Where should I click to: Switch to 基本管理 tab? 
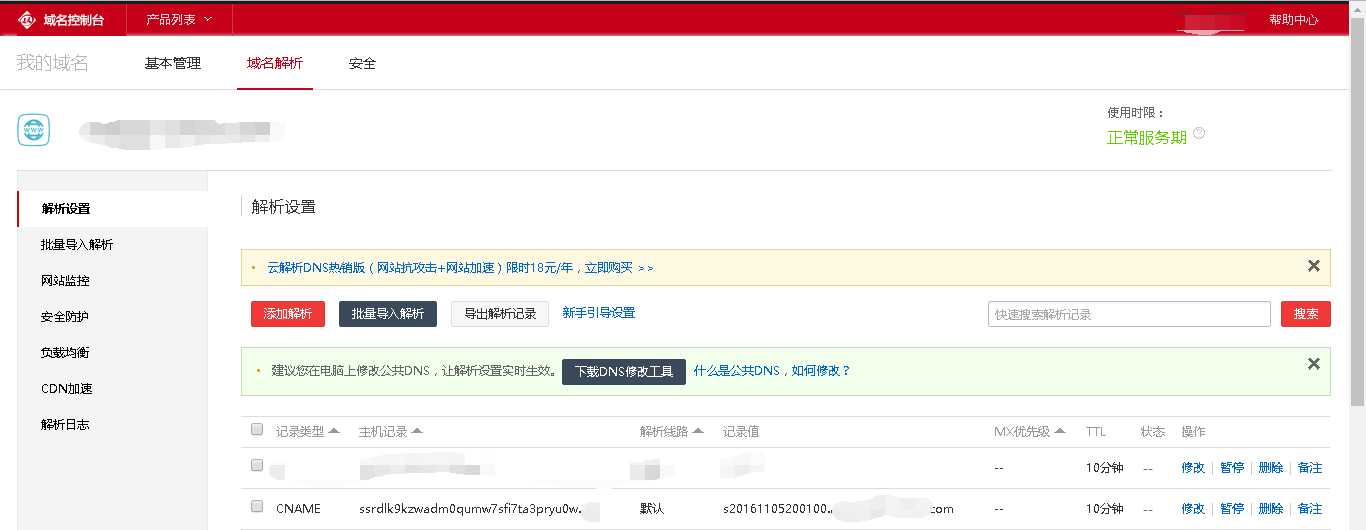173,63
